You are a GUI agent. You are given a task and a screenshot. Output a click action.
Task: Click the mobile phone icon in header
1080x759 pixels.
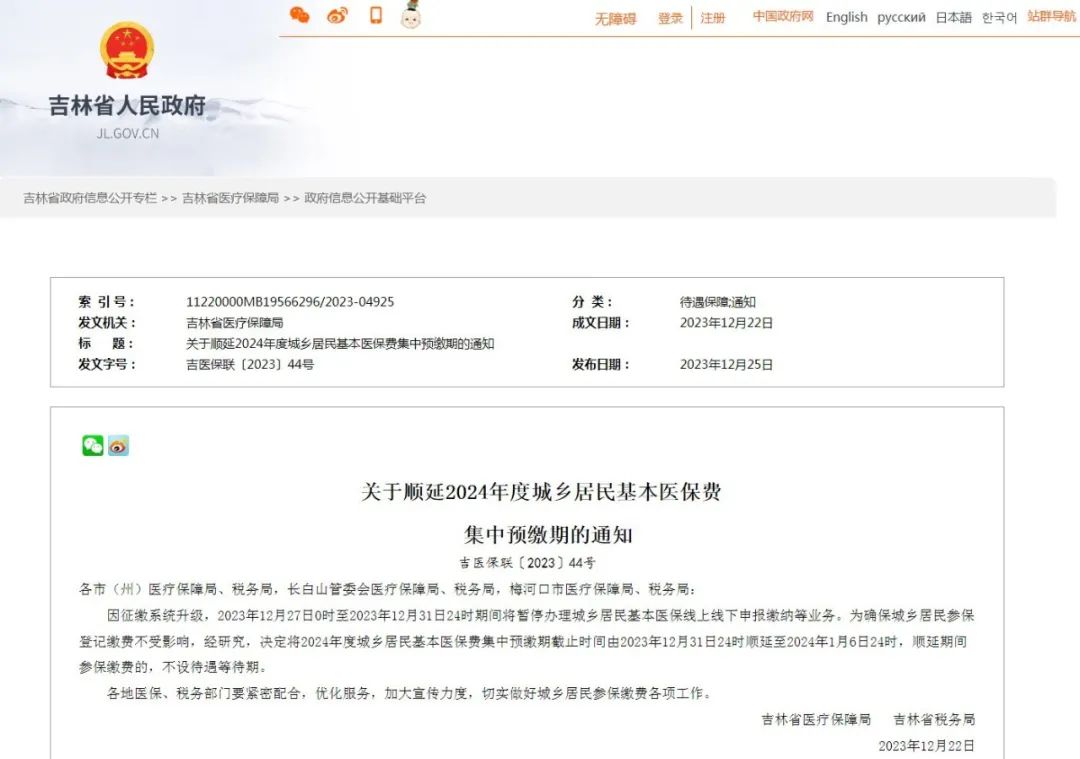pyautogui.click(x=376, y=15)
